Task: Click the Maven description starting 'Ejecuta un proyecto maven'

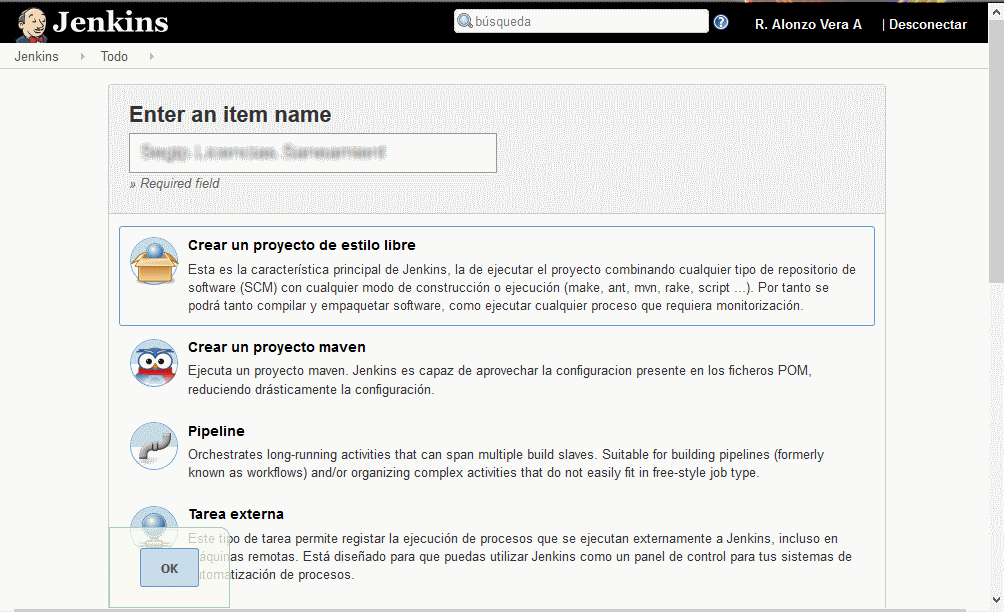Action: click(x=499, y=380)
